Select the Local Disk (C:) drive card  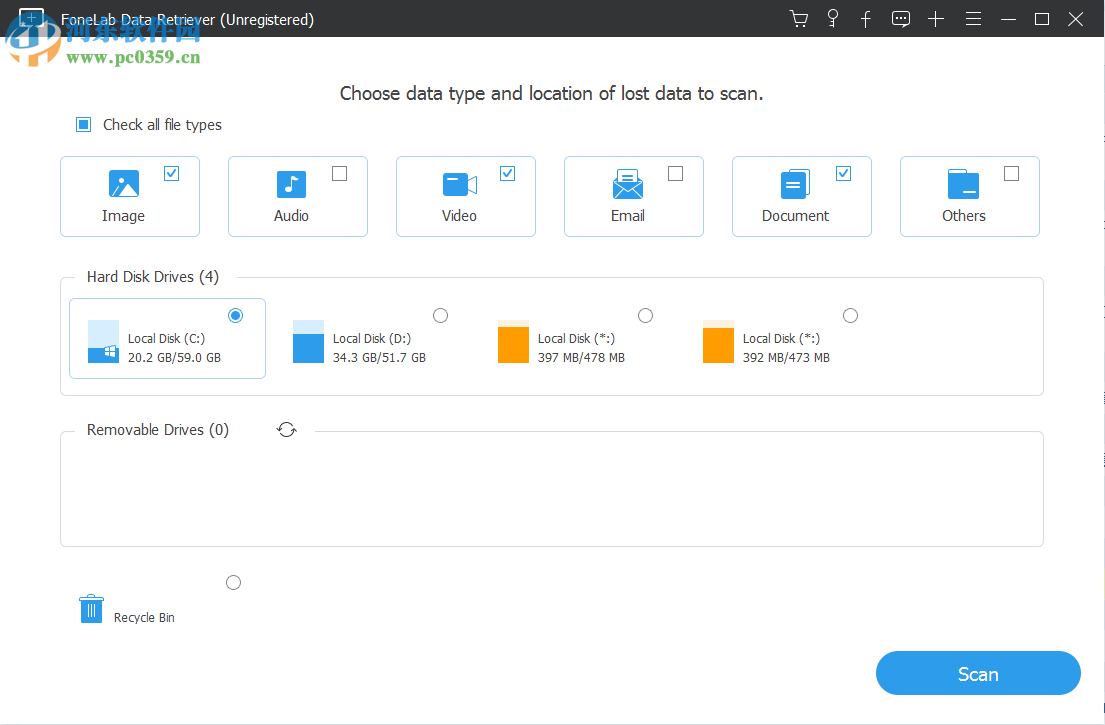tap(167, 338)
